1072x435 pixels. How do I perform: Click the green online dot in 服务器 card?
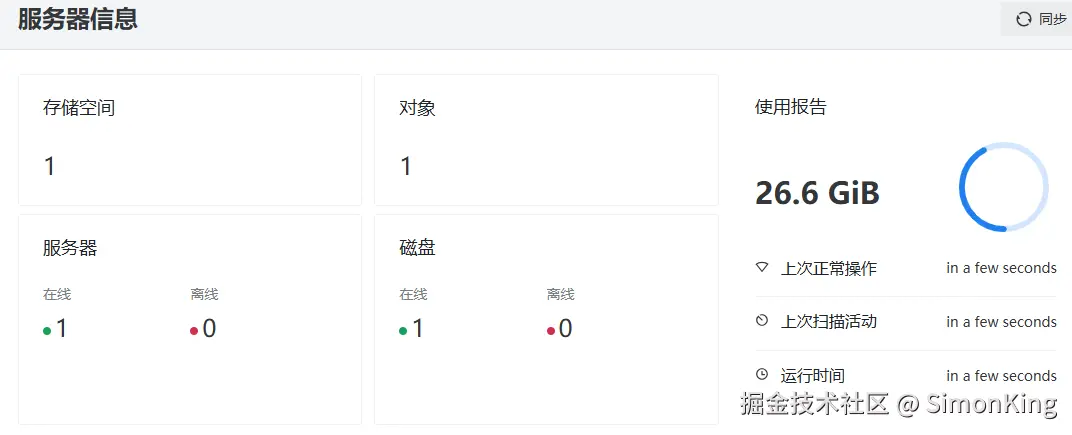(47, 331)
